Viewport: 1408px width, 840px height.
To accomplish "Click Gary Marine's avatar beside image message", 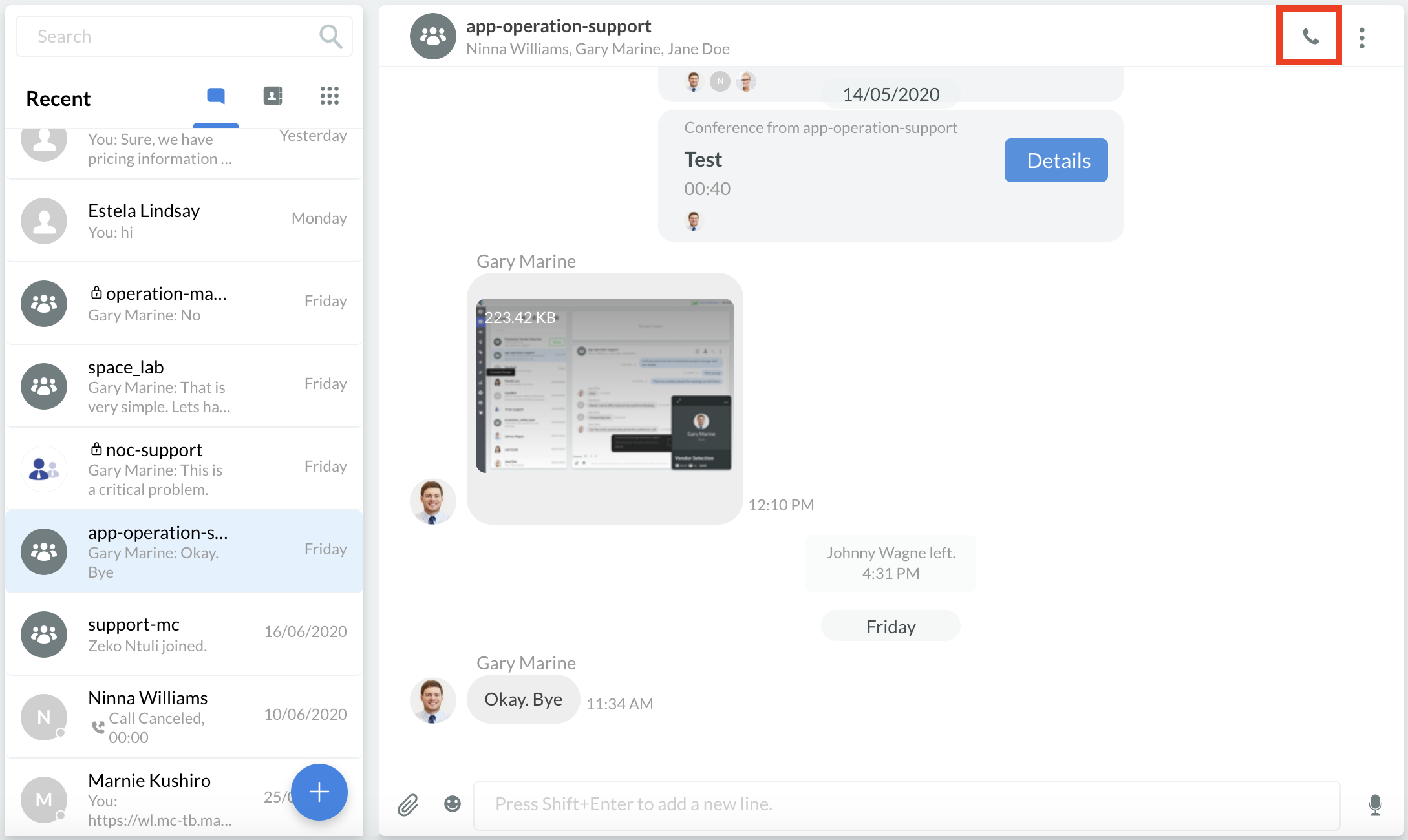I will pyautogui.click(x=432, y=501).
